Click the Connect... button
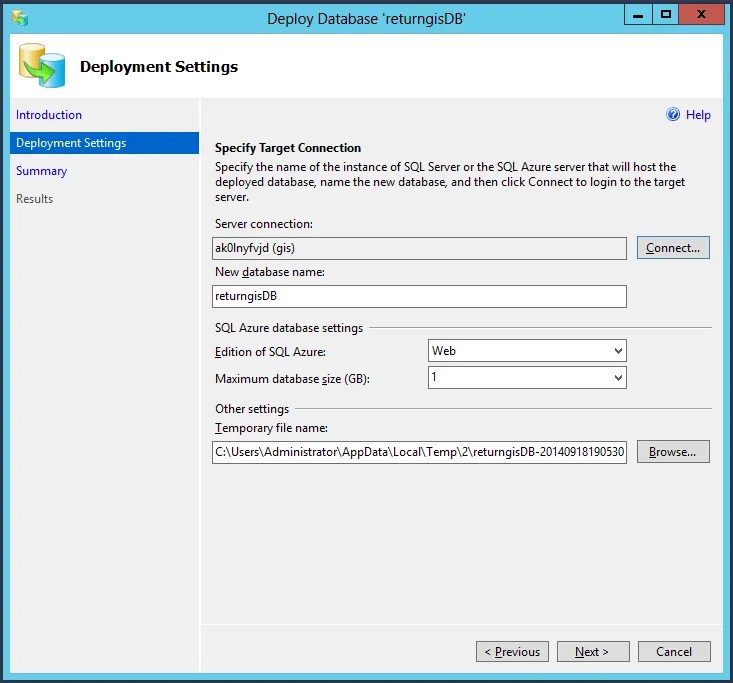The image size is (733, 683). click(673, 248)
